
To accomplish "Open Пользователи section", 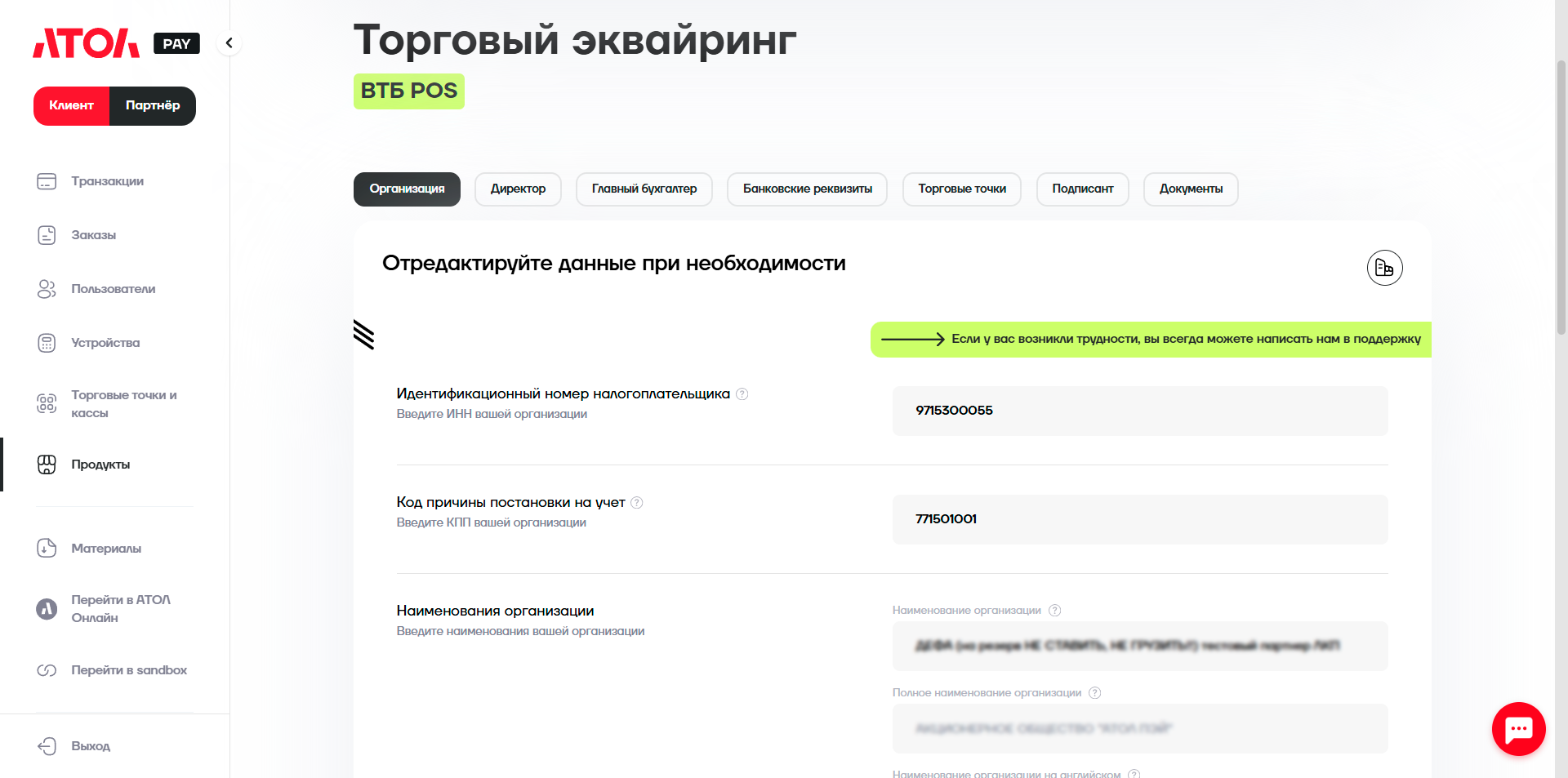I will pos(113,289).
